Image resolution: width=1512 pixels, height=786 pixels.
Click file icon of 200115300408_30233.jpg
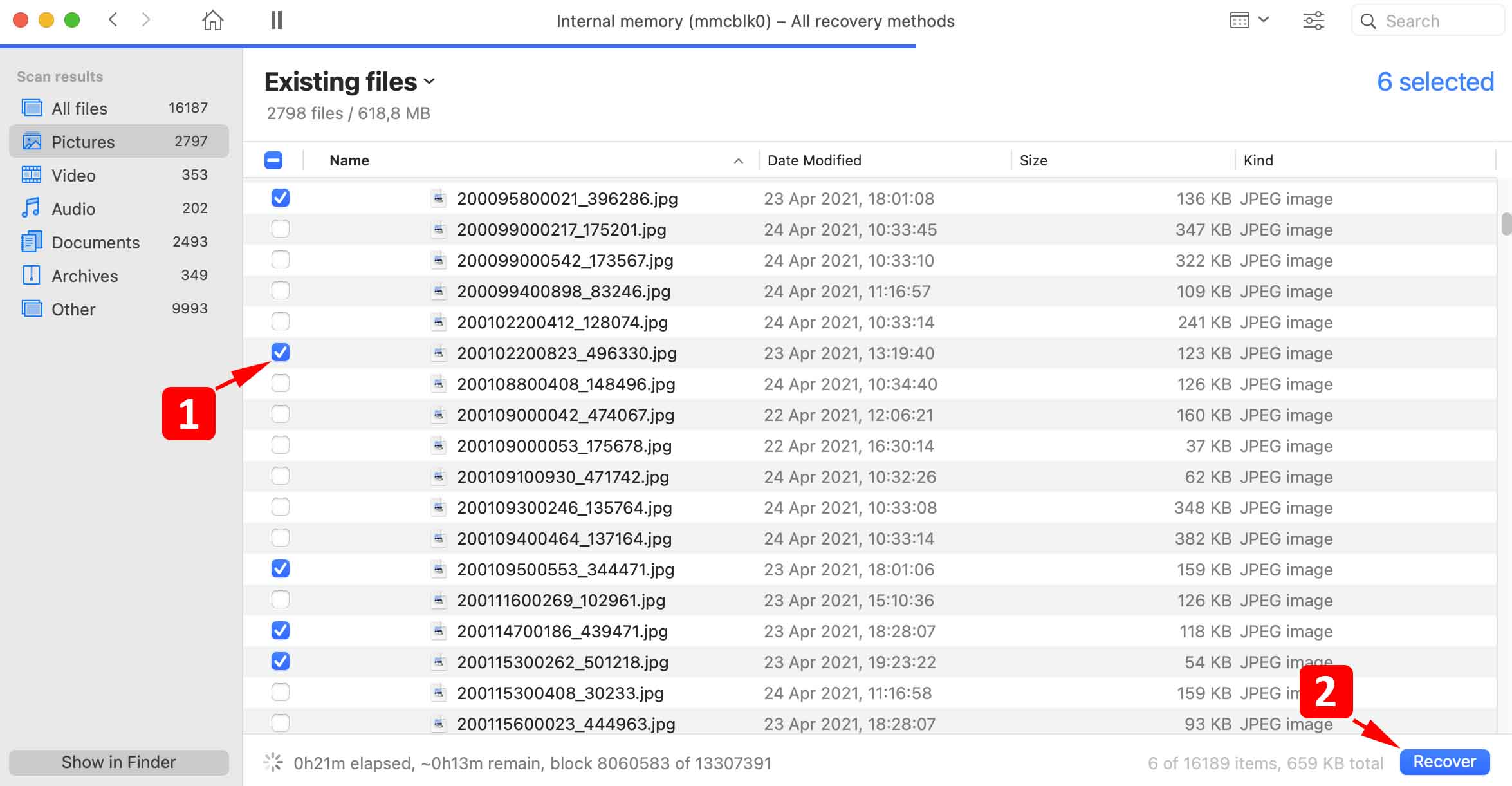pyautogui.click(x=438, y=692)
